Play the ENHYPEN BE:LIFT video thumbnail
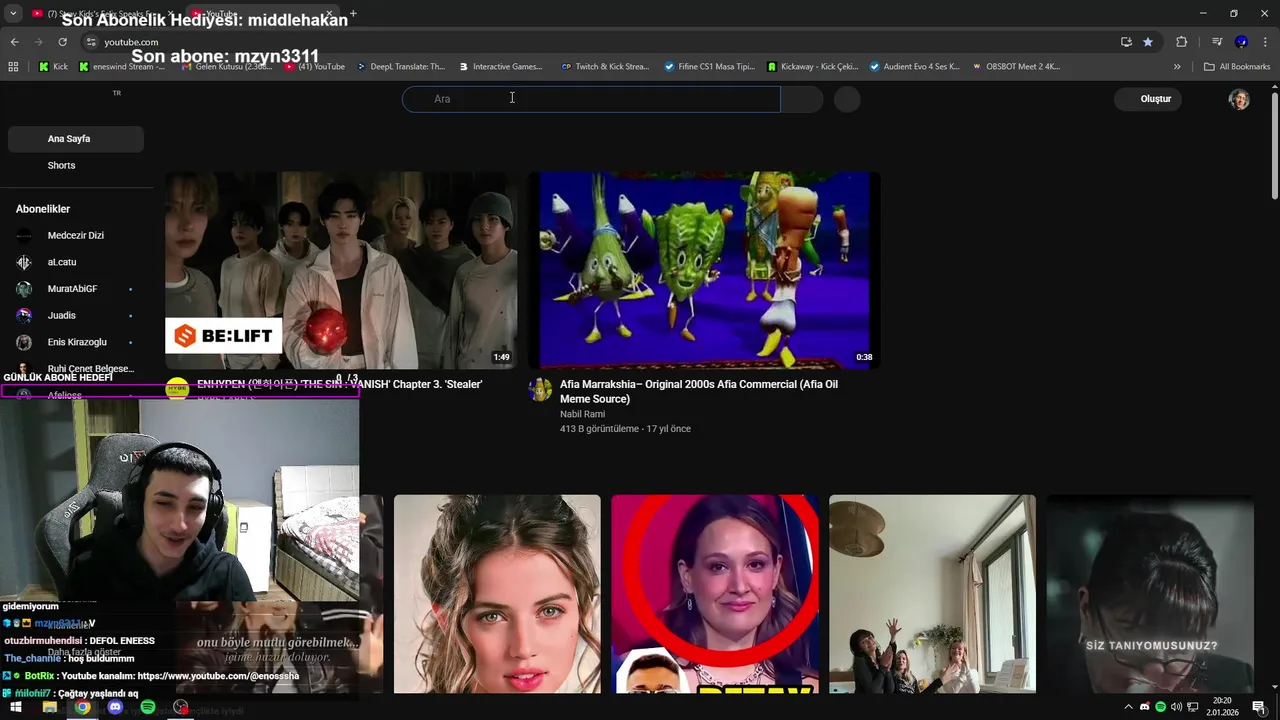The height and width of the screenshot is (720, 1280). pos(341,270)
